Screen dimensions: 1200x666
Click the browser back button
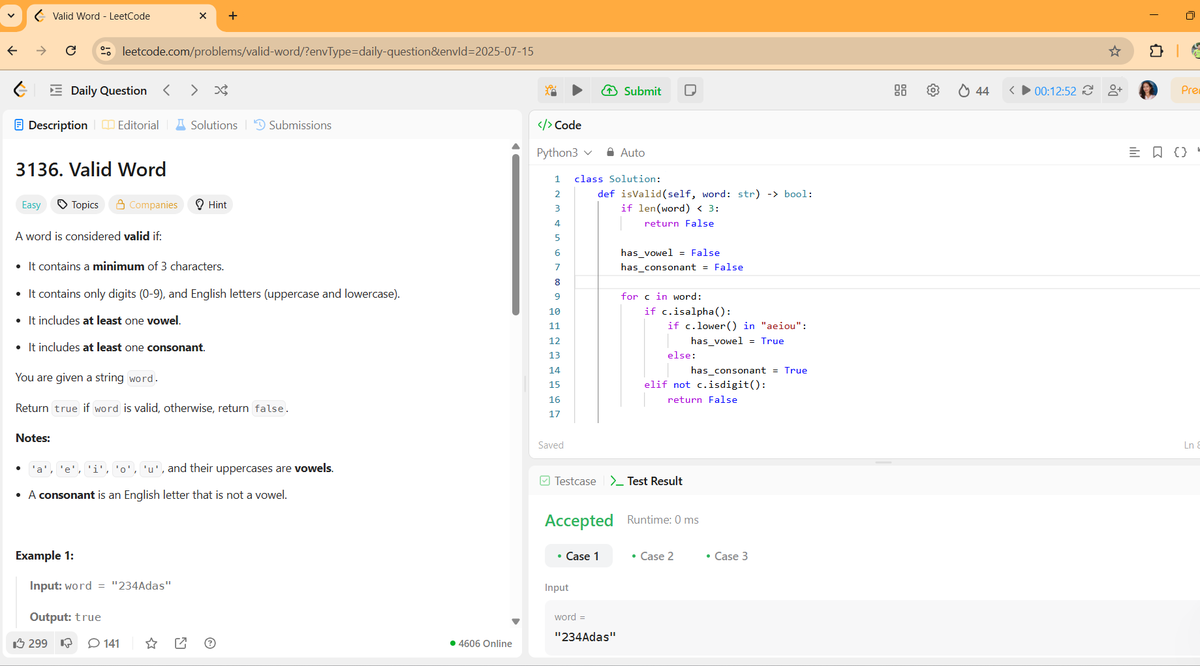tap(12, 50)
